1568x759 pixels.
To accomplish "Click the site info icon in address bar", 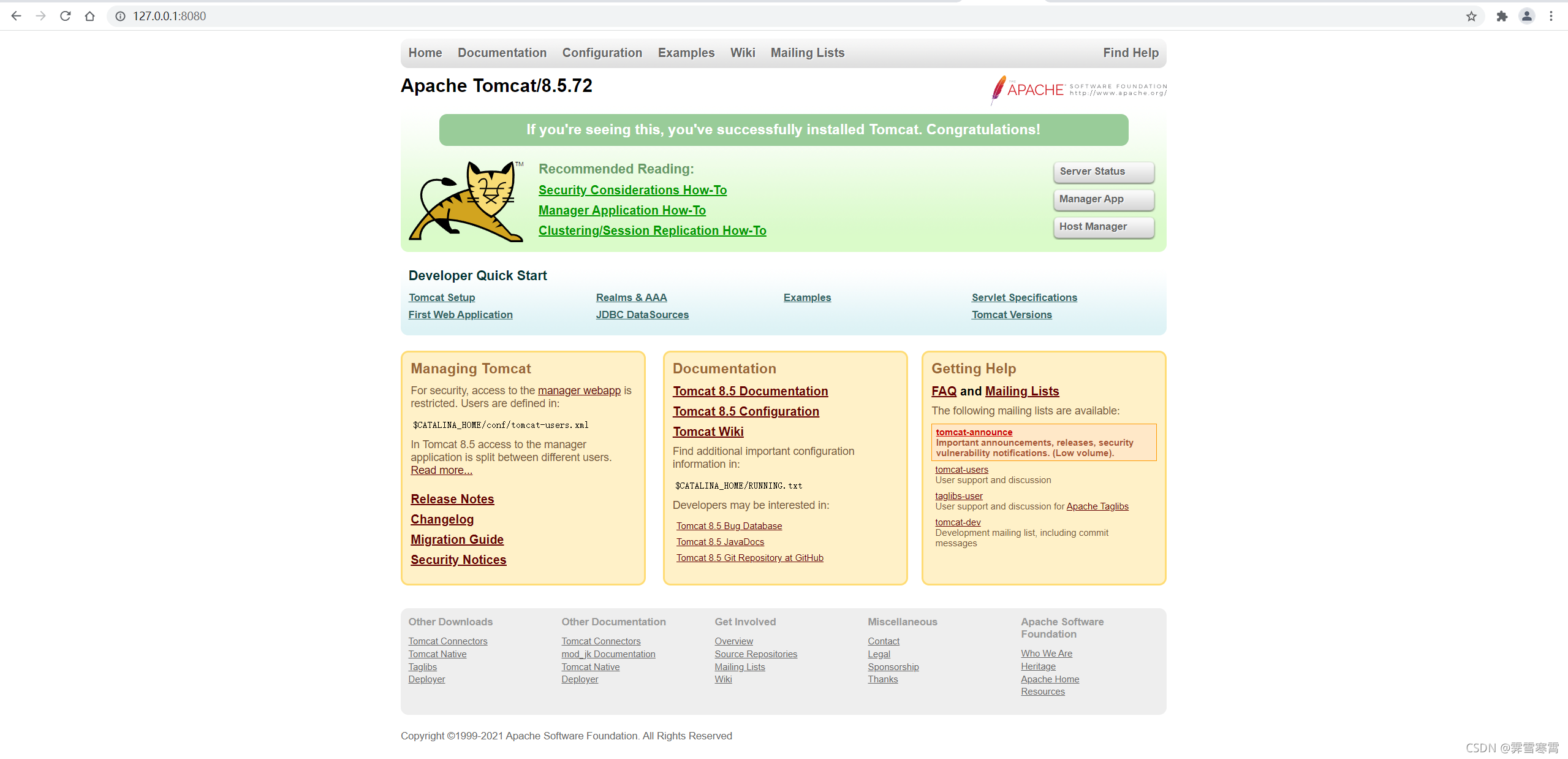I will click(120, 16).
